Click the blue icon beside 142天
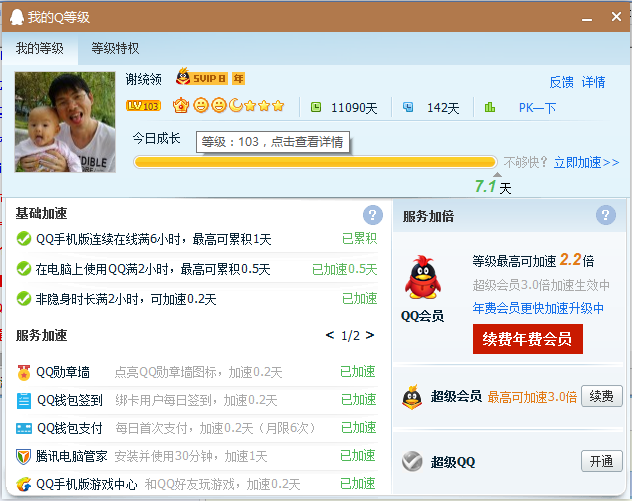Viewport: 632px width, 501px height. point(408,107)
